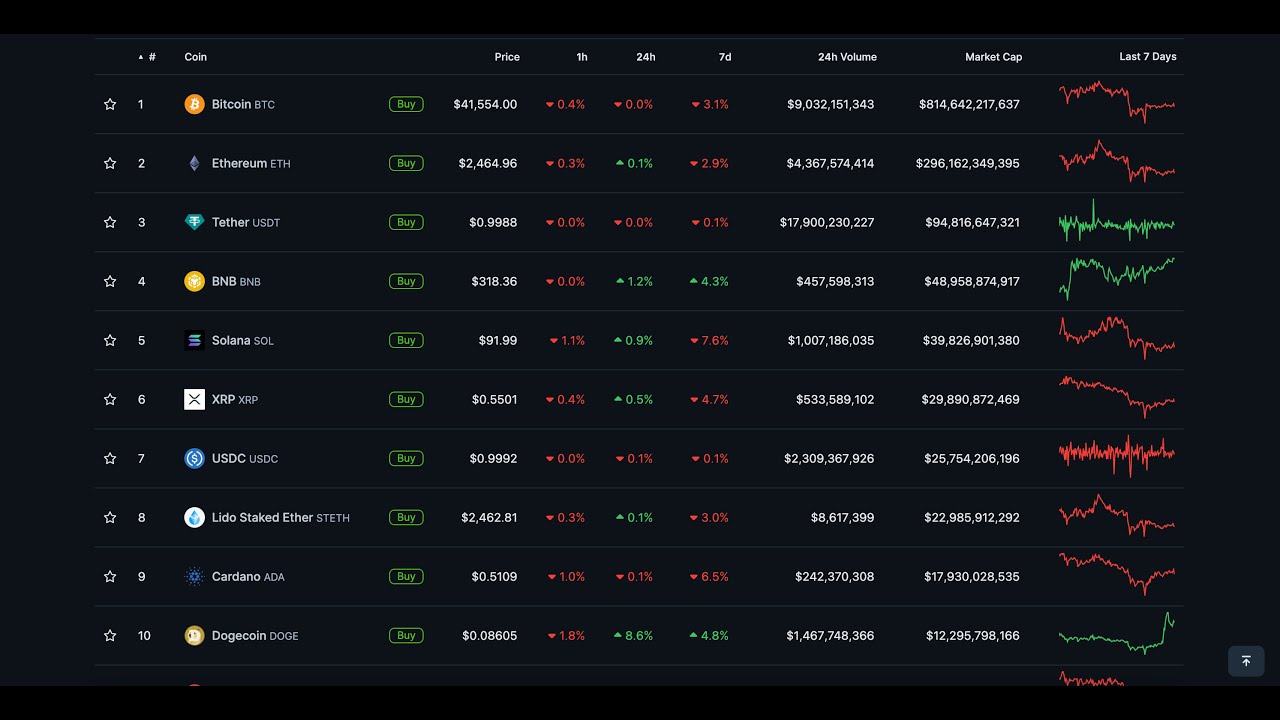The height and width of the screenshot is (720, 1280).
Task: Open Dogecoin's 7-day sparkline chart
Action: coord(1117,633)
